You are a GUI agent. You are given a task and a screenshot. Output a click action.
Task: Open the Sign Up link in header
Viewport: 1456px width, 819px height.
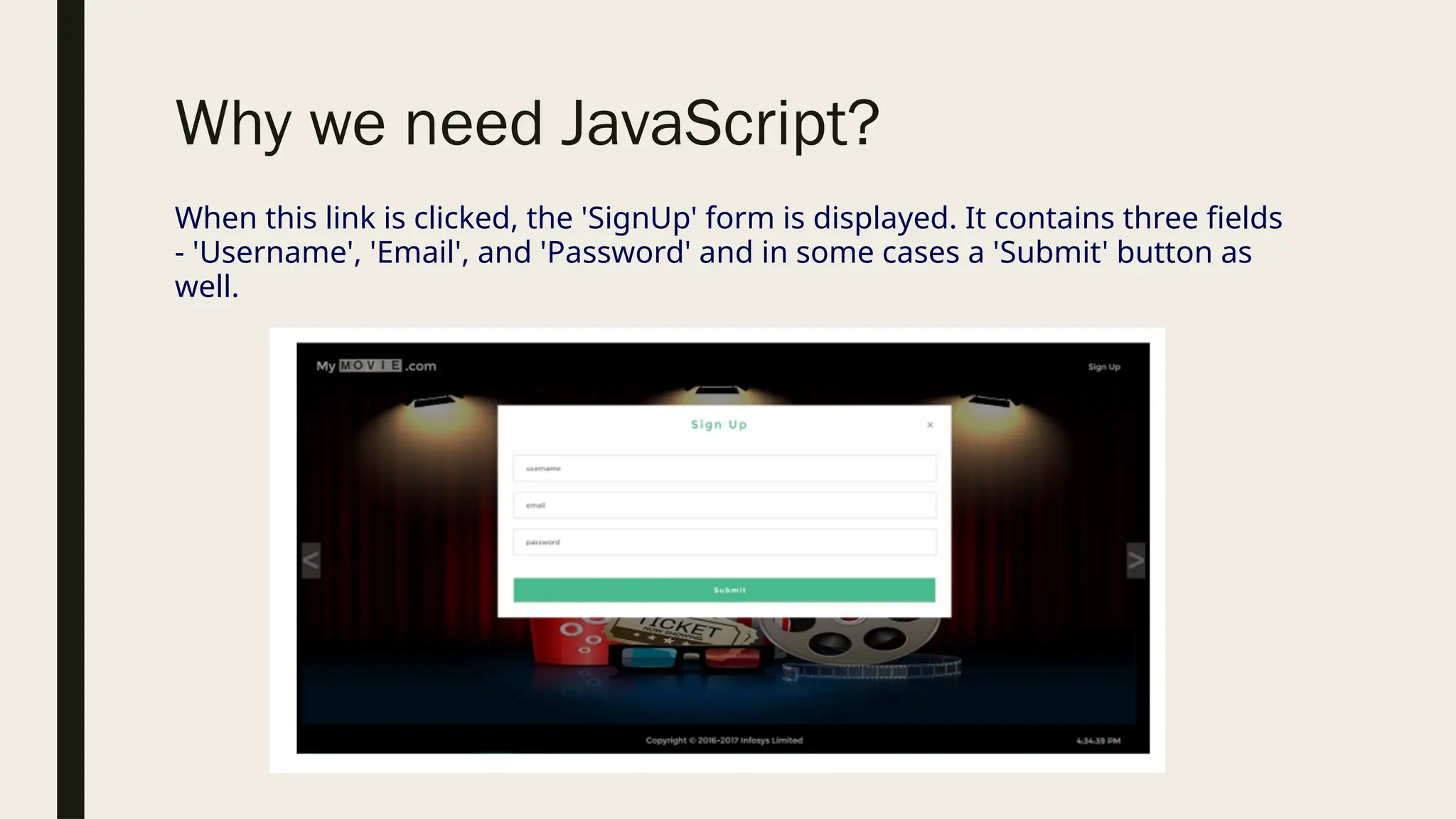coord(1103,367)
